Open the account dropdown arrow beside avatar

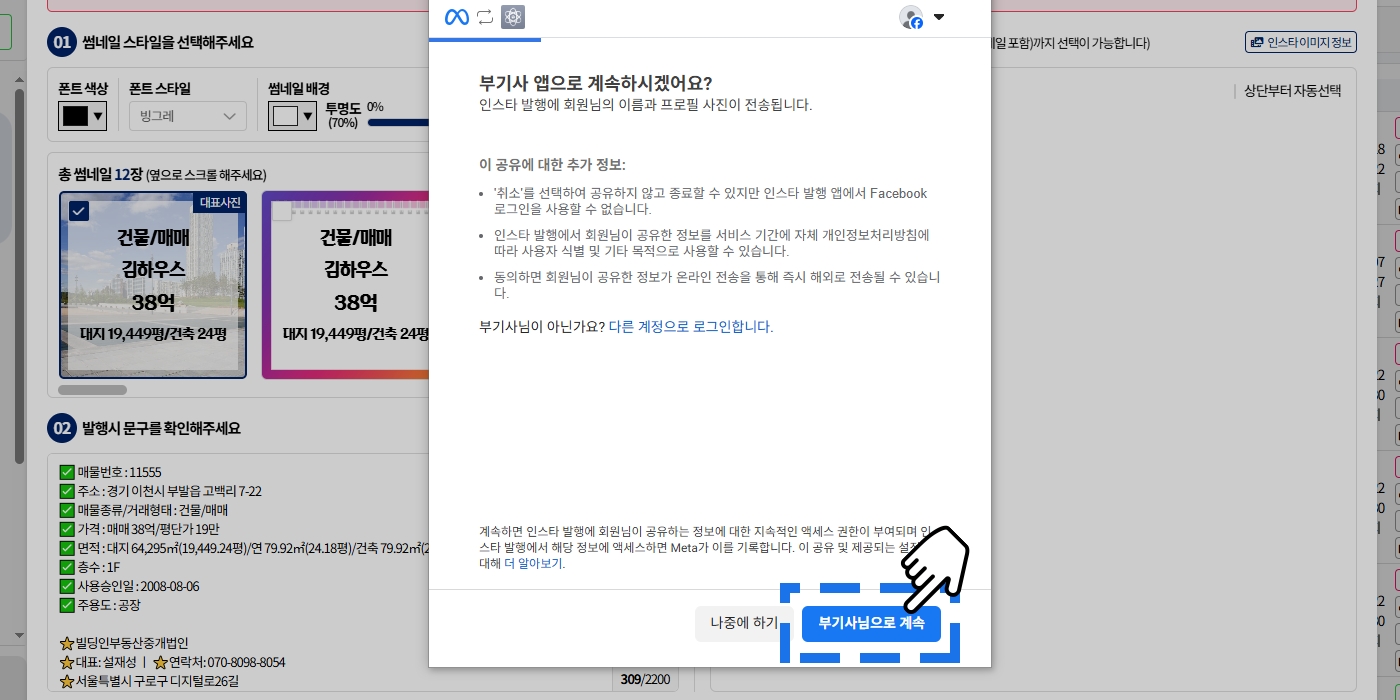(x=938, y=17)
